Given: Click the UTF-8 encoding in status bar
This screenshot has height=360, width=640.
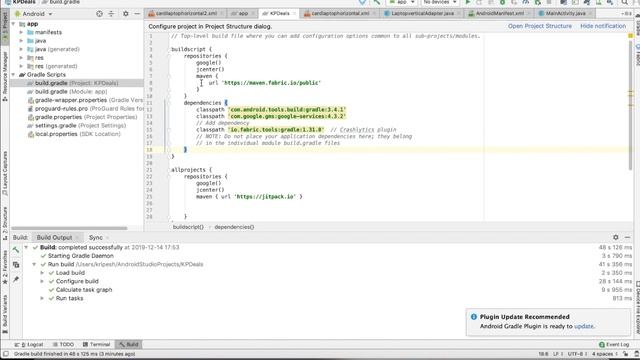Looking at the screenshot, I should pos(577,354).
